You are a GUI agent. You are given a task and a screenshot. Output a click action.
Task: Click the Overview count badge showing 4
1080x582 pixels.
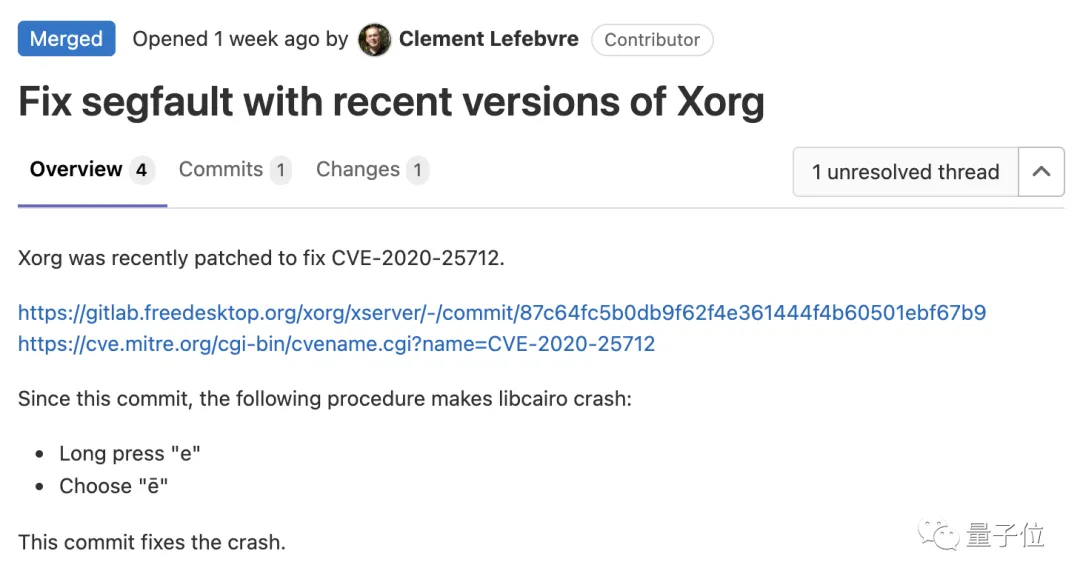141,170
